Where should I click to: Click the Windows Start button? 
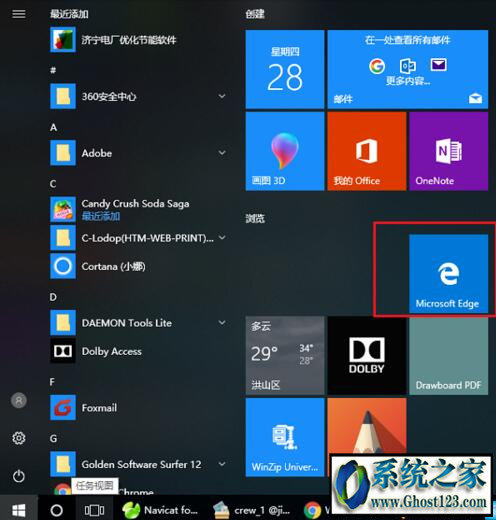(x=19, y=510)
